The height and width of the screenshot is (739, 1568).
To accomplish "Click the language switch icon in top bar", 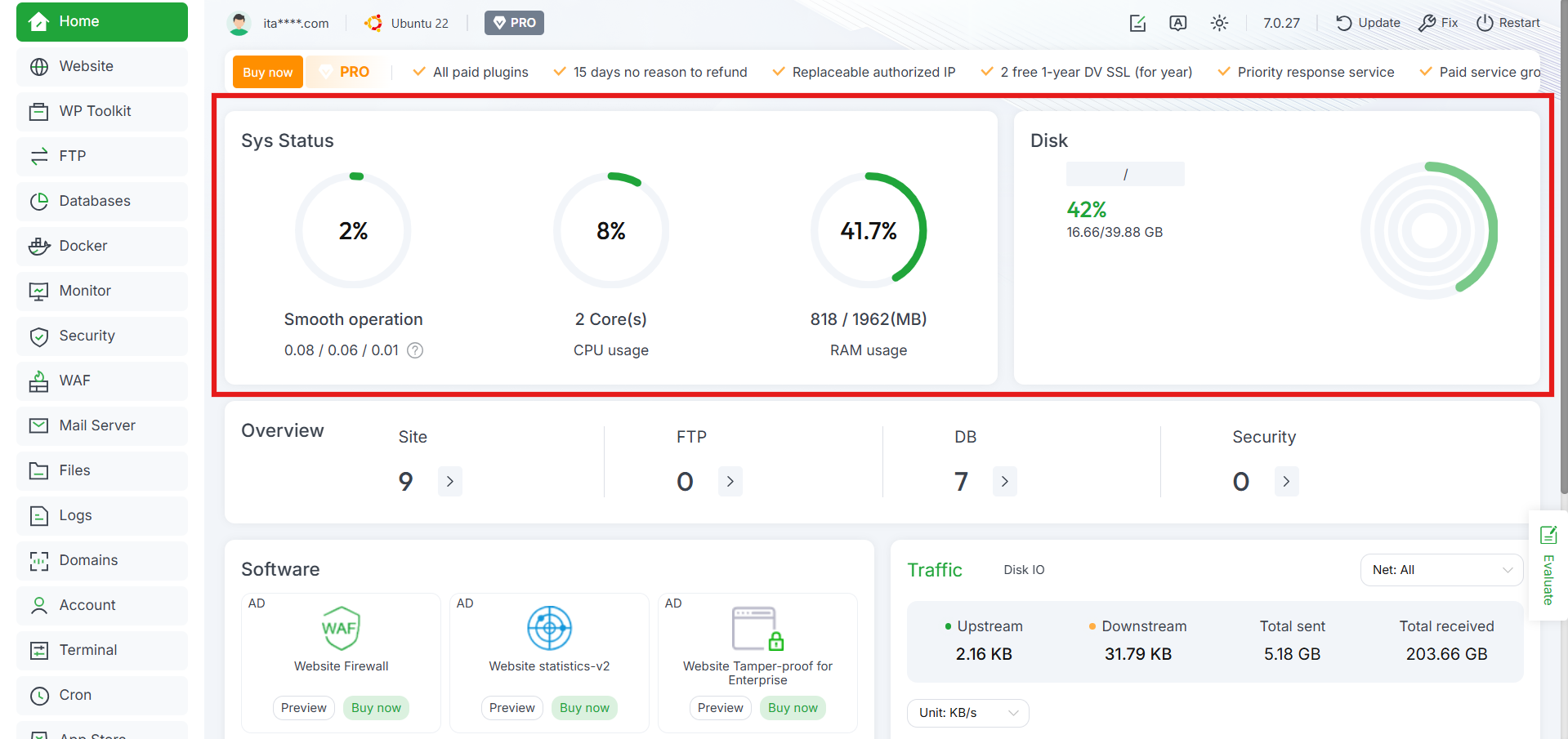I will (1177, 23).
